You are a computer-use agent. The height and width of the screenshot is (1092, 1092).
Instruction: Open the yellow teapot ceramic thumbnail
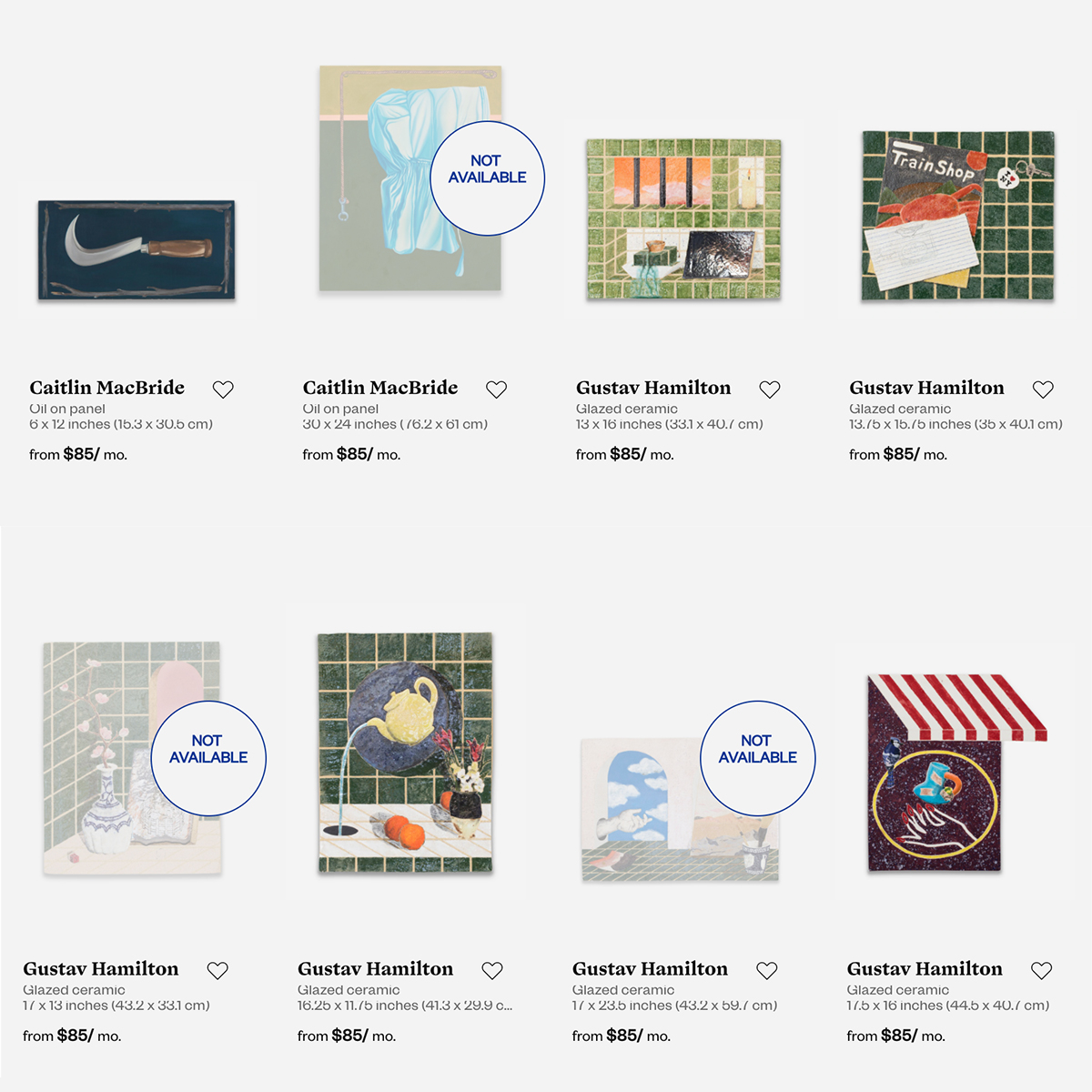[x=405, y=753]
